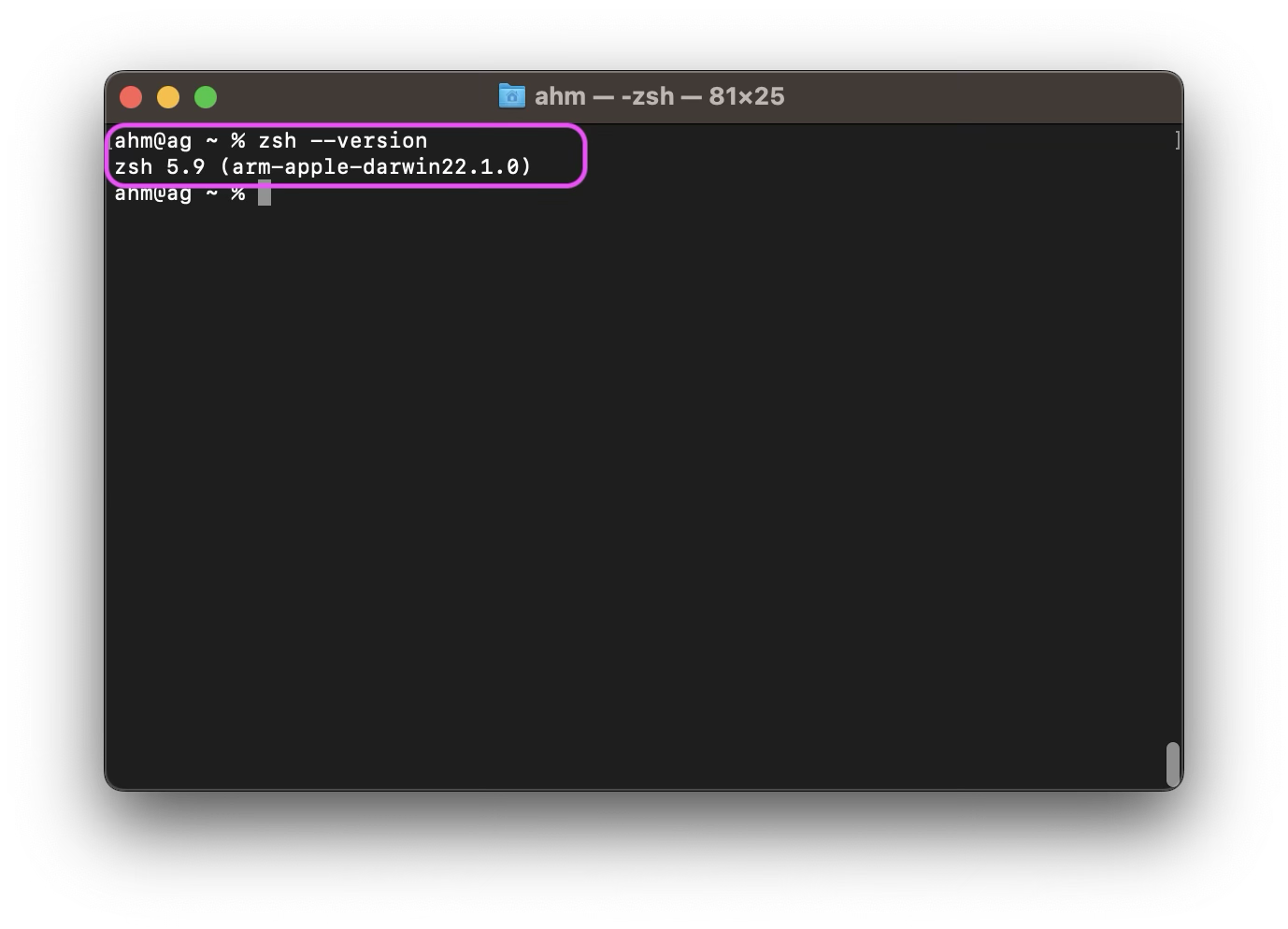Click the green full-screen traffic light button

pyautogui.click(x=206, y=96)
